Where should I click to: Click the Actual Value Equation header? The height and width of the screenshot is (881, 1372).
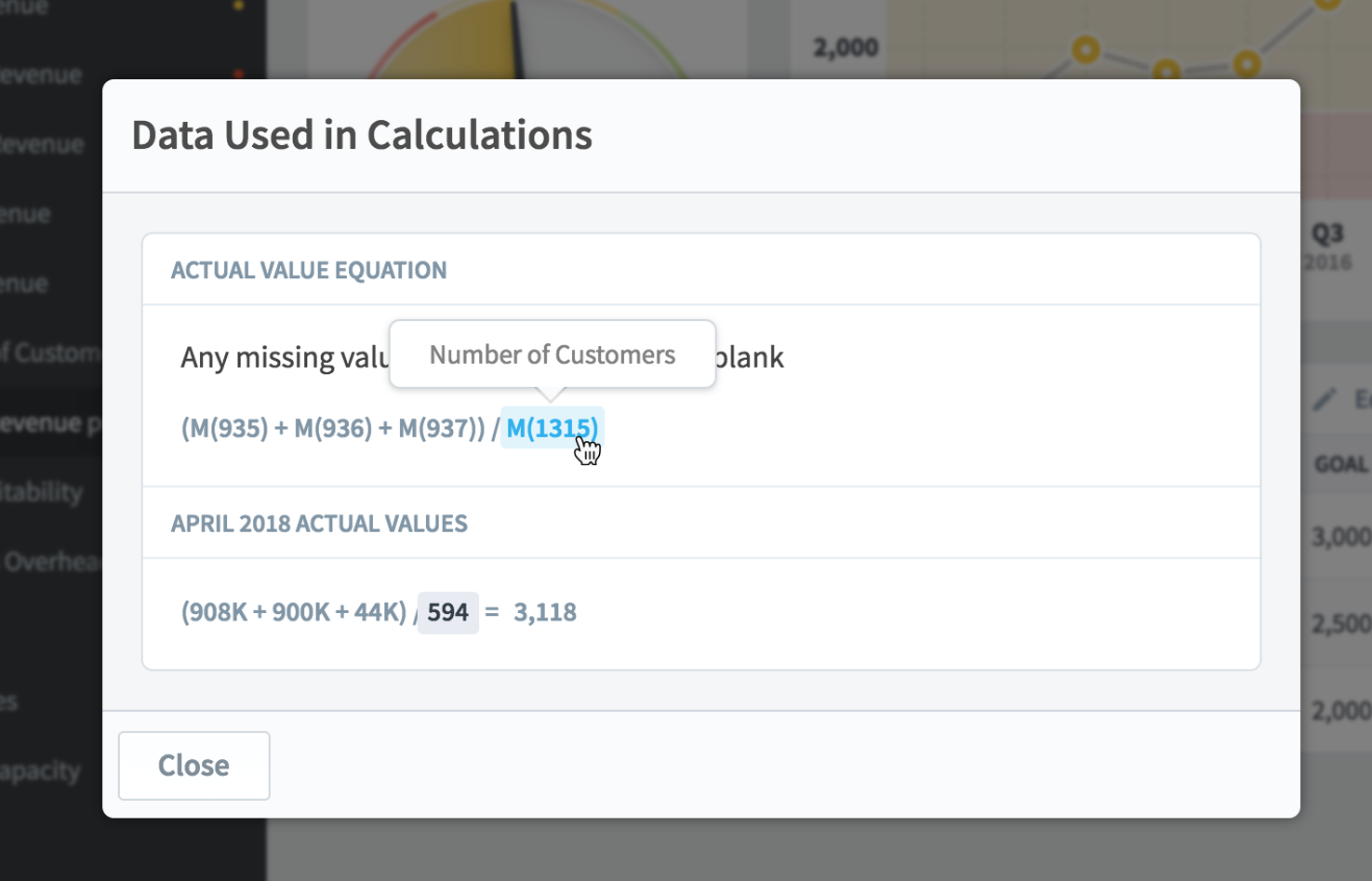pyautogui.click(x=309, y=270)
